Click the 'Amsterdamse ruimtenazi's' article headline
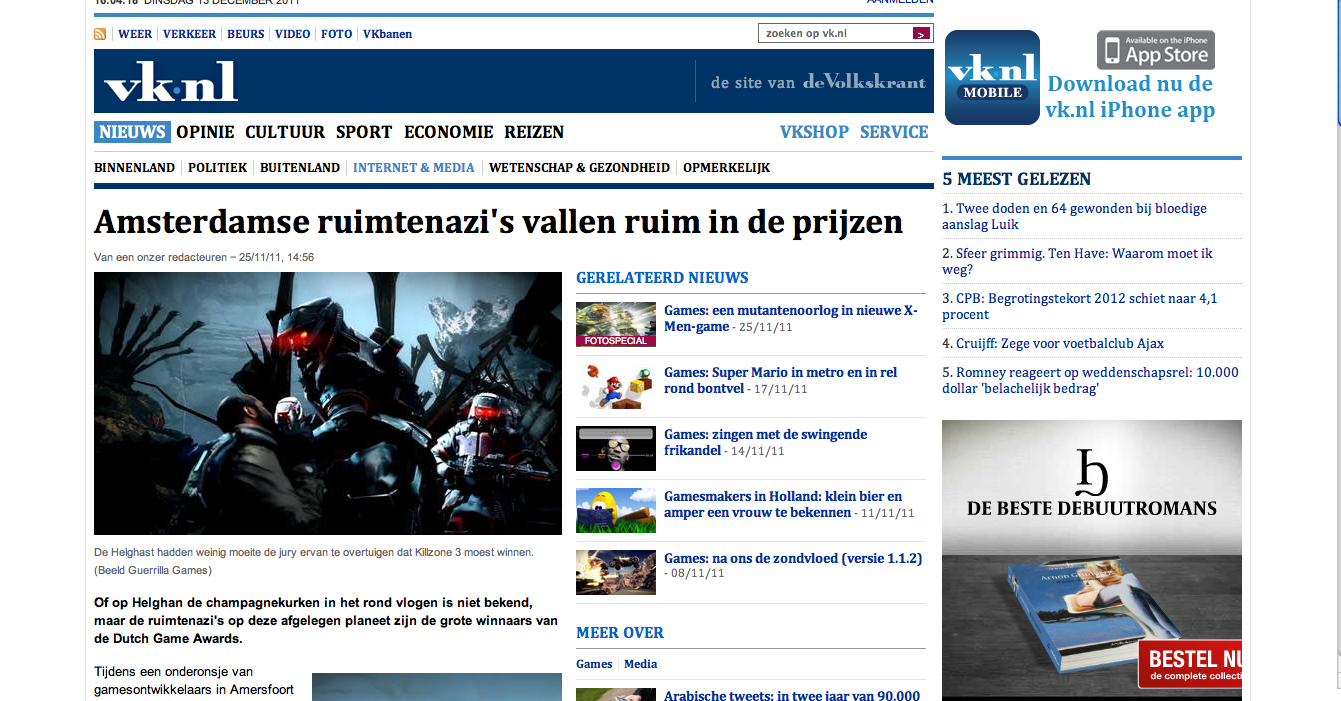The image size is (1341, 701). (x=498, y=221)
